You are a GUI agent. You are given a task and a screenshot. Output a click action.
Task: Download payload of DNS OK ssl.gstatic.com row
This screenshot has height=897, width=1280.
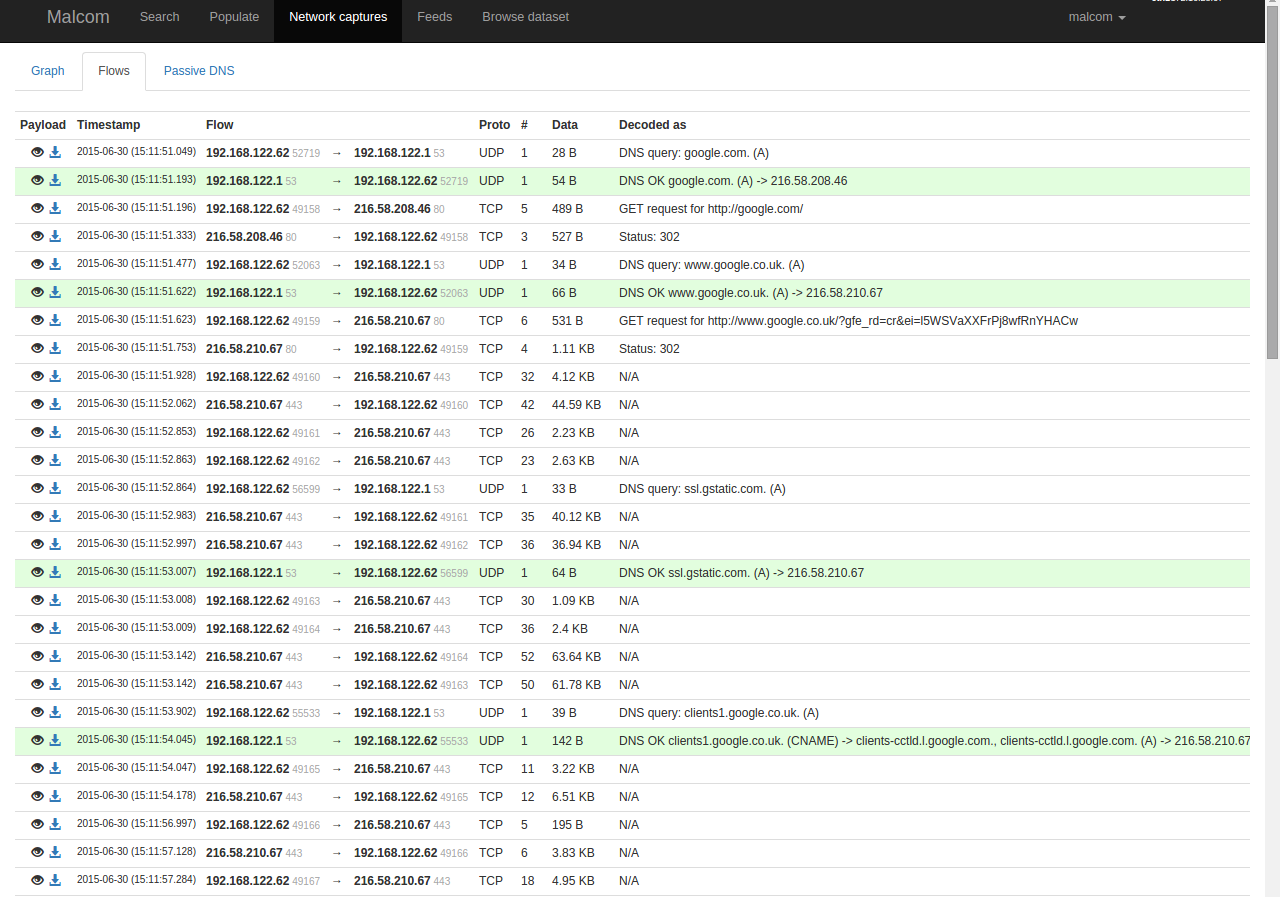coord(55,572)
